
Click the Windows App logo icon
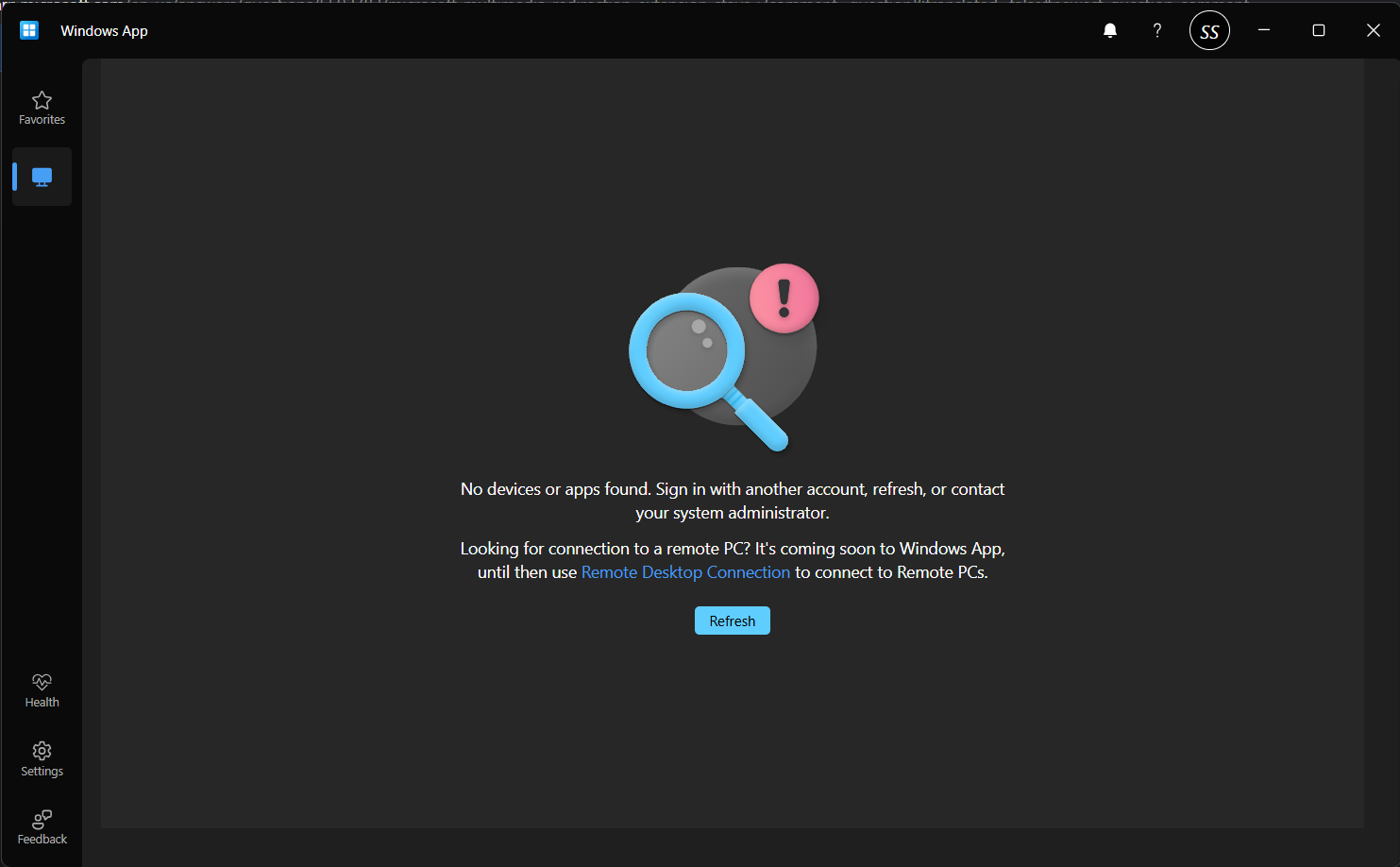tap(29, 30)
